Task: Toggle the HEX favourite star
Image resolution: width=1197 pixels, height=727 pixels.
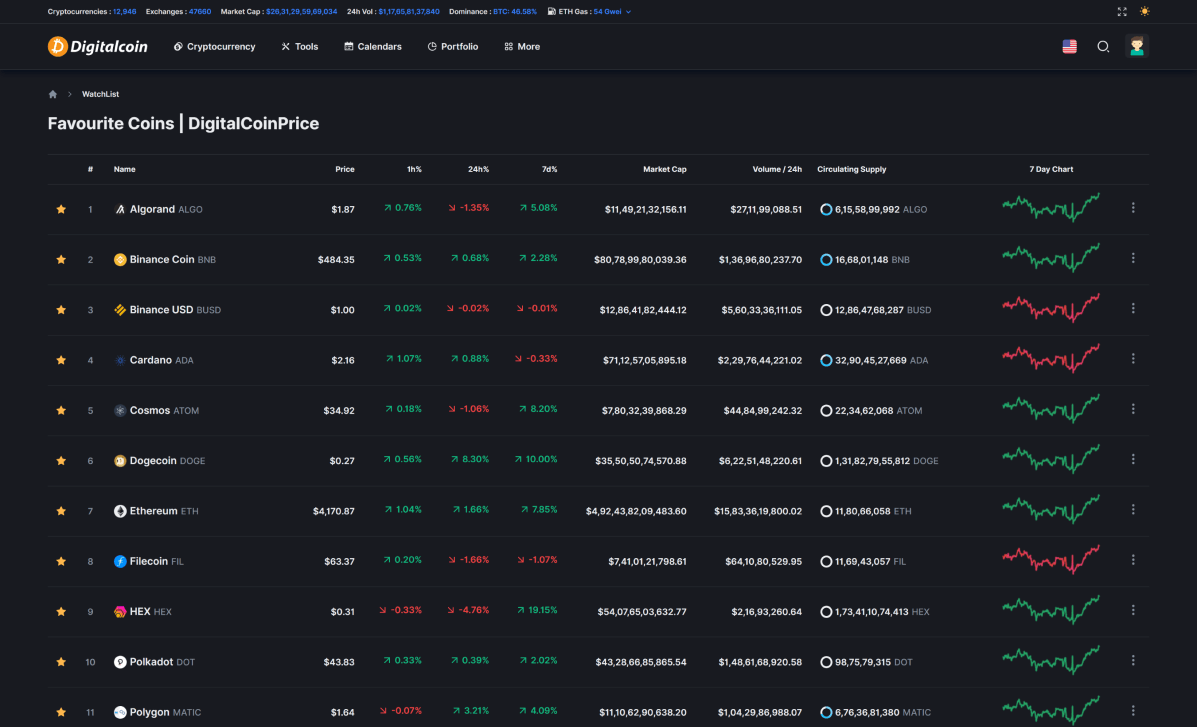Action: pos(61,612)
